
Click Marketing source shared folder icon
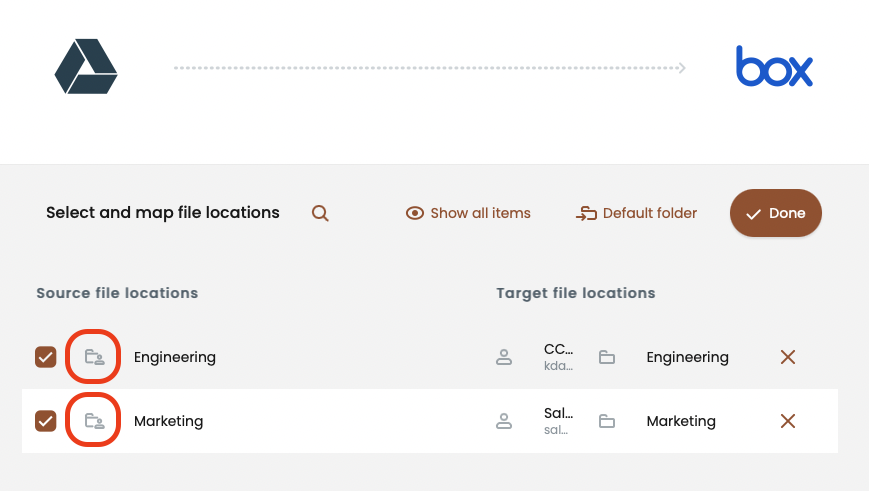tap(94, 421)
